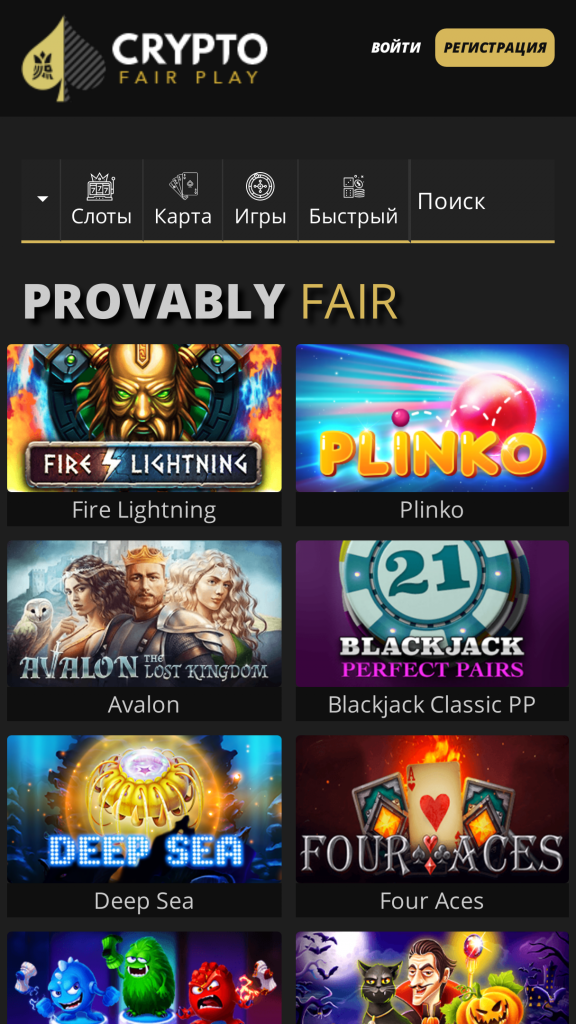Expand the category dropdown arrow
Screen dimensions: 576x1024
tap(41, 200)
